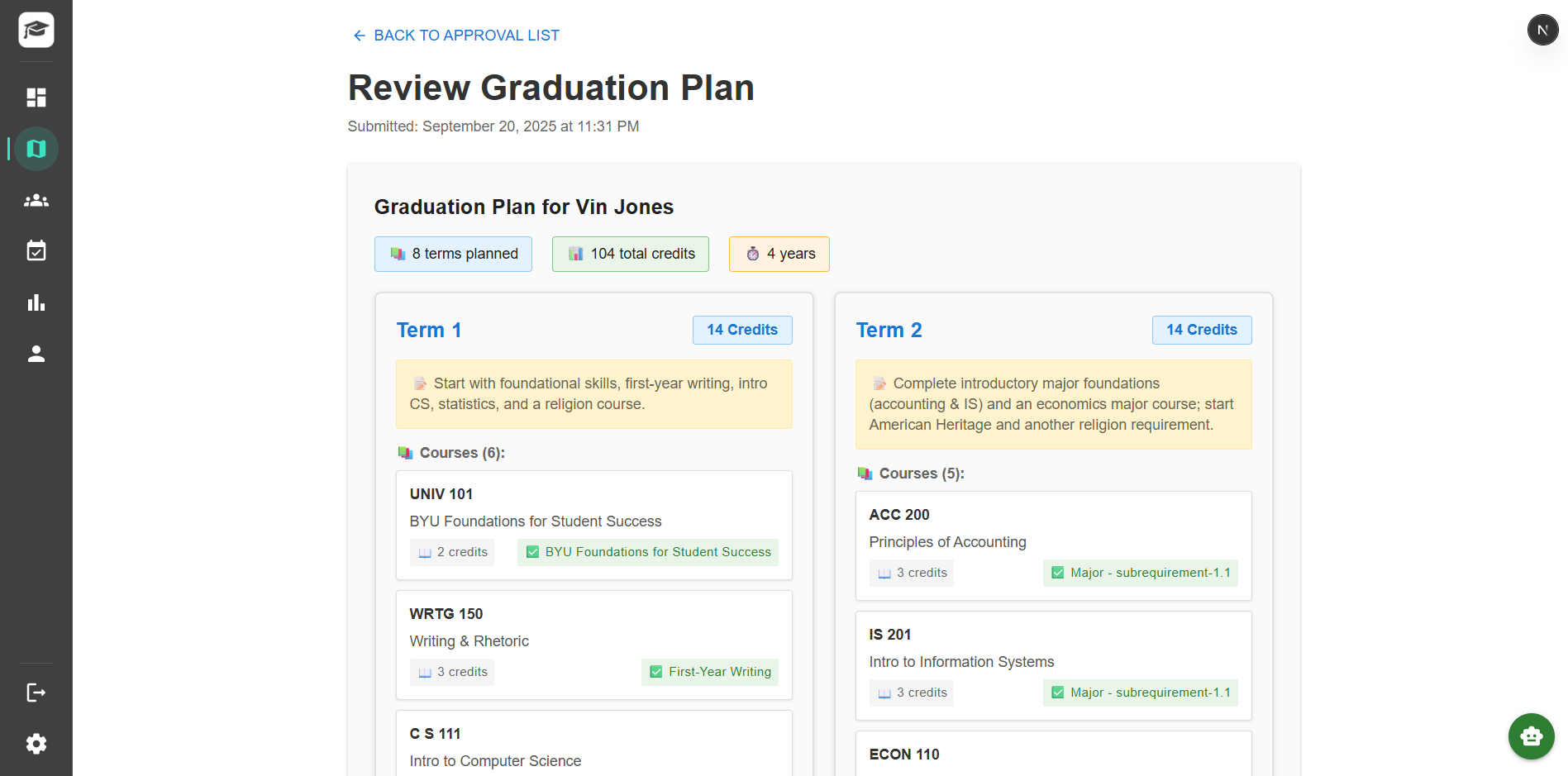Click the 14 Credits badge on Term 1
Screen dimensions: 1568x776
coord(742,330)
